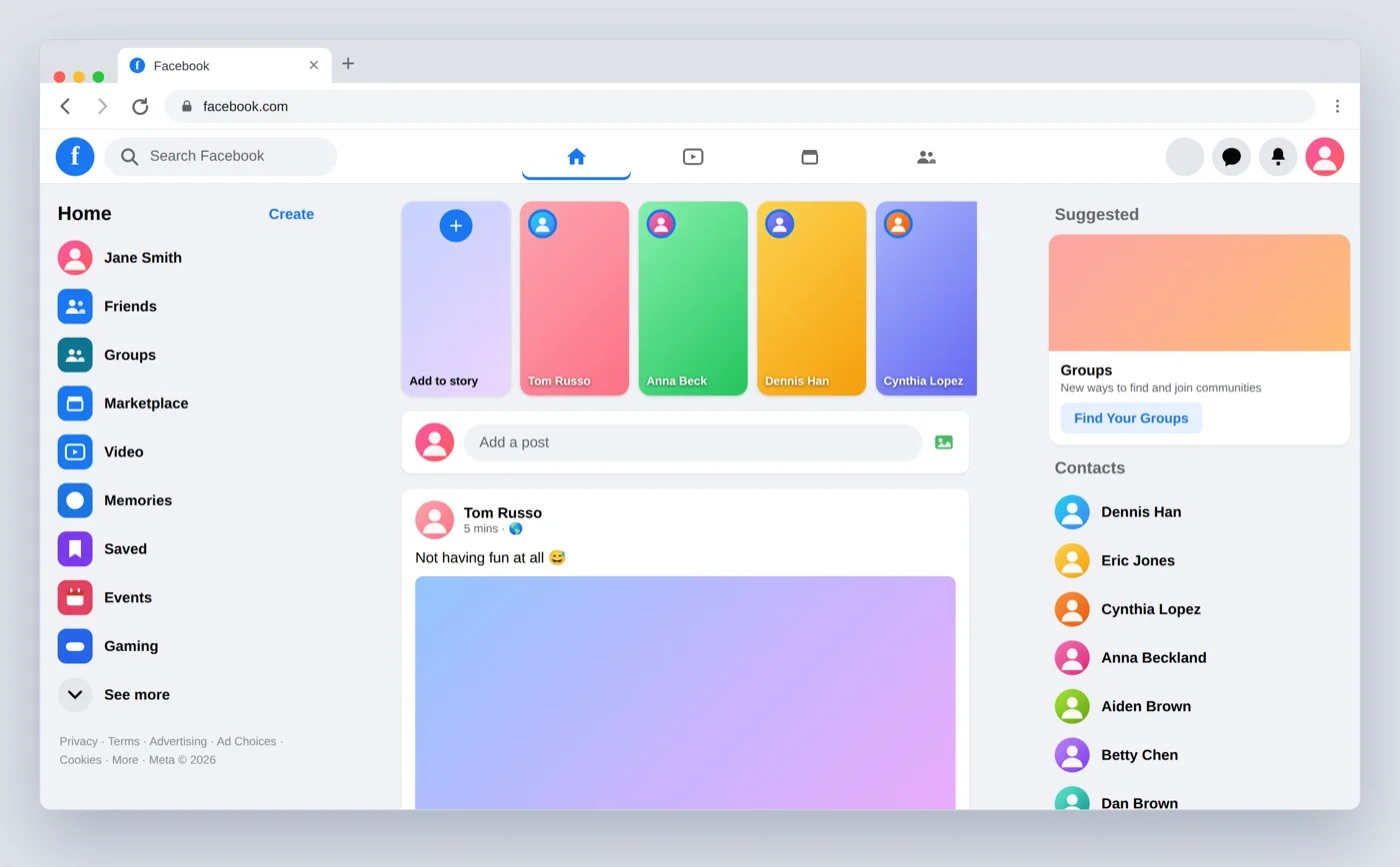Click the Saved bookmark icon

[x=75, y=549]
